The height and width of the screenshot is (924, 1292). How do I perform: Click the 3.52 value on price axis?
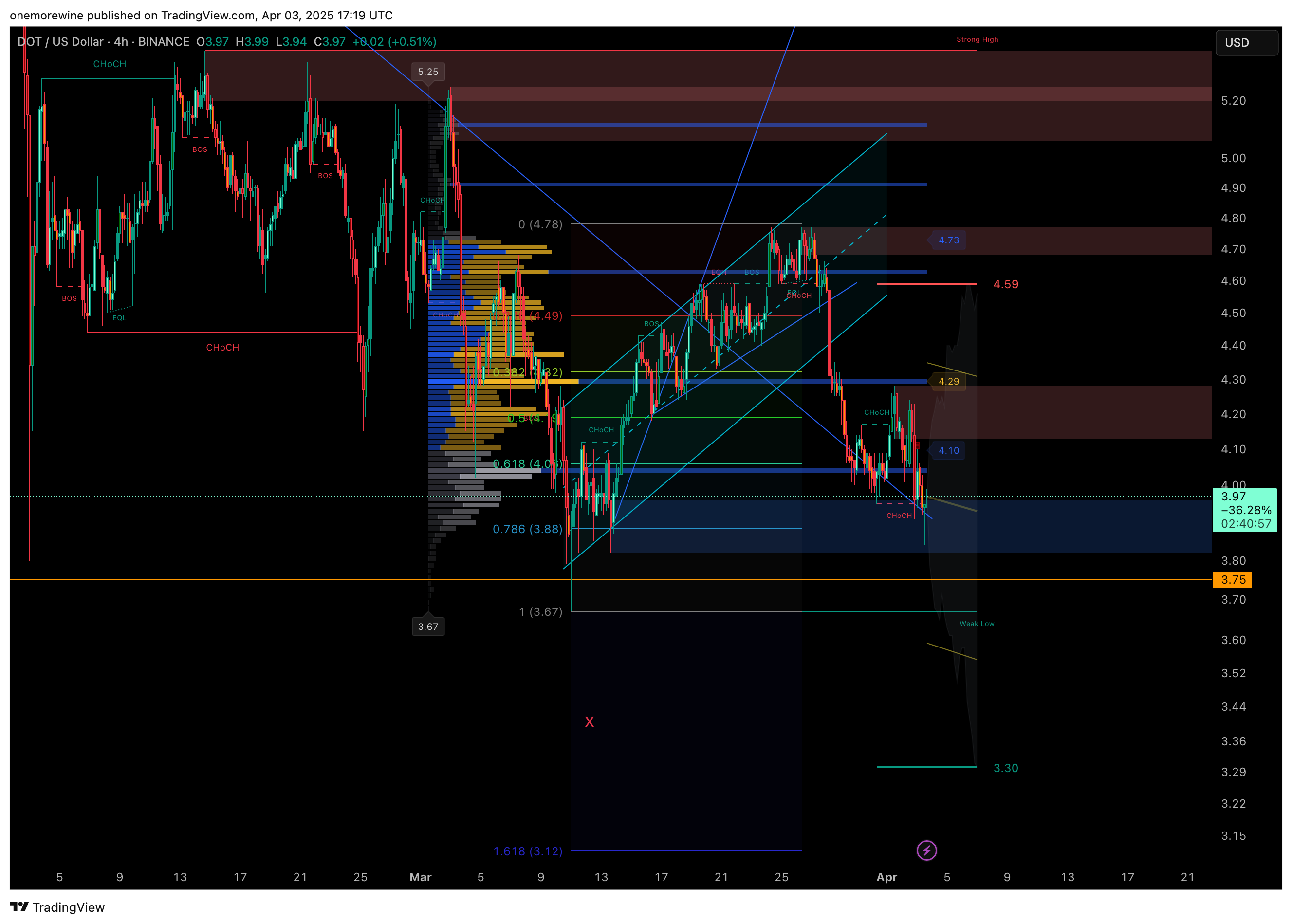tap(1233, 673)
